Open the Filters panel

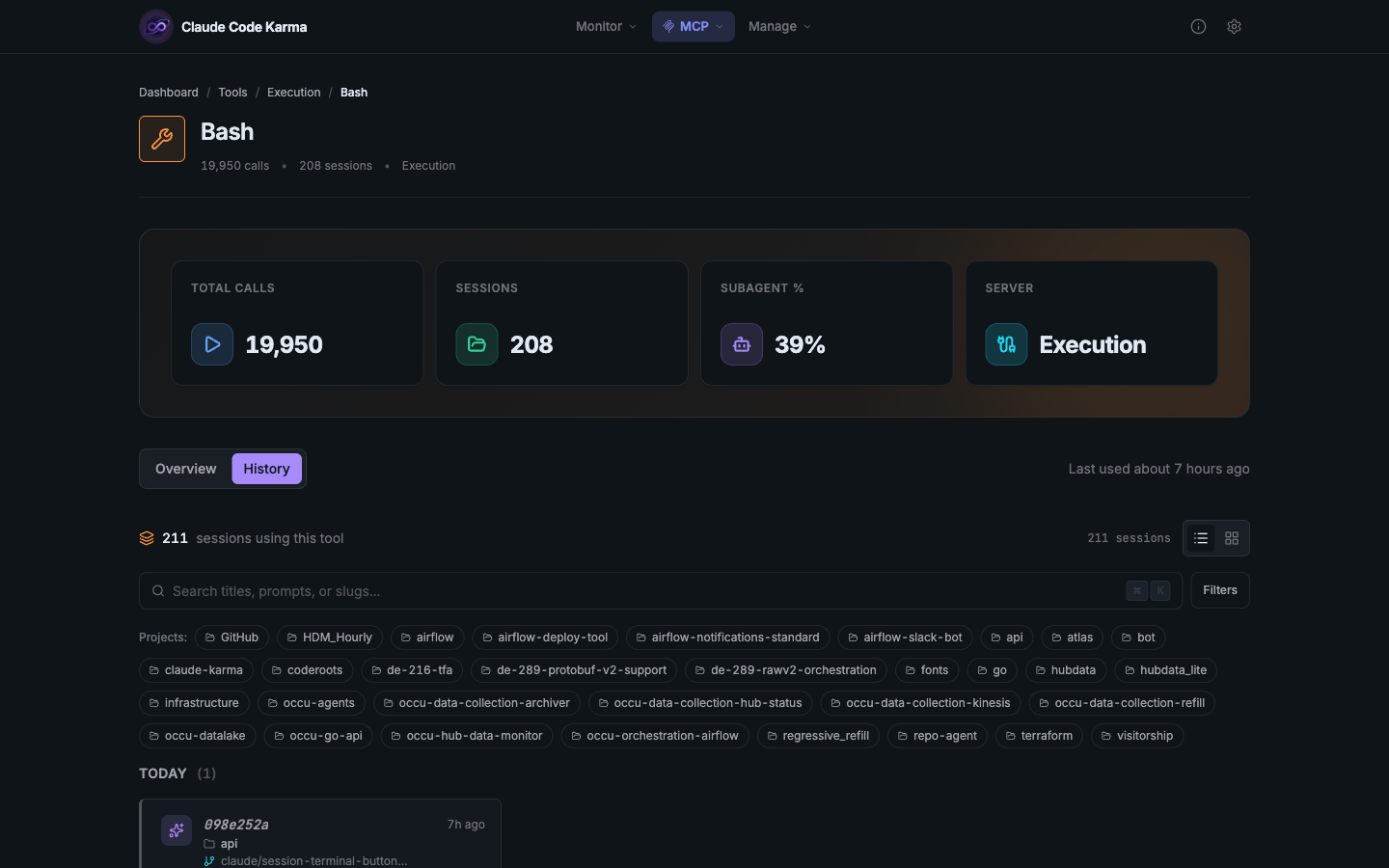pyautogui.click(x=1220, y=590)
